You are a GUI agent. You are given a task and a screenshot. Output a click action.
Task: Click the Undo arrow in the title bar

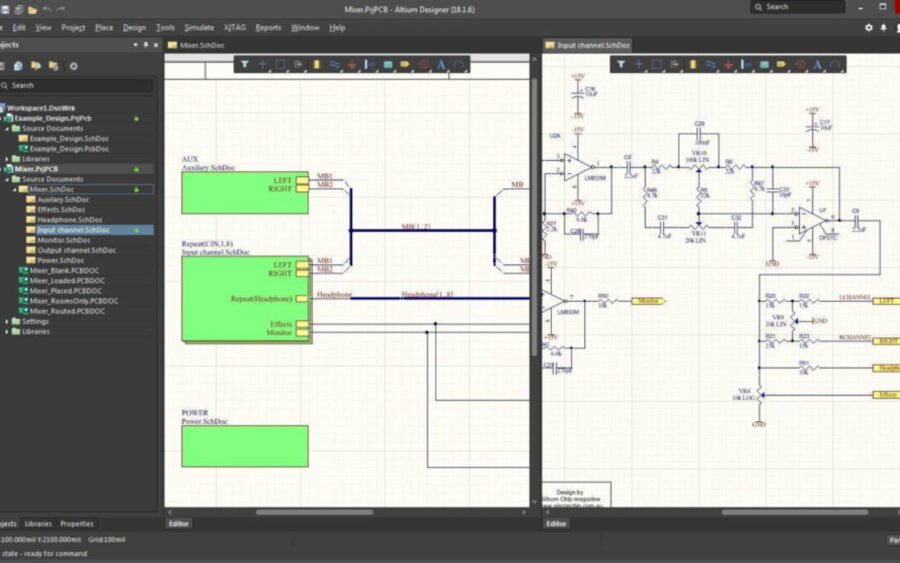pos(47,10)
